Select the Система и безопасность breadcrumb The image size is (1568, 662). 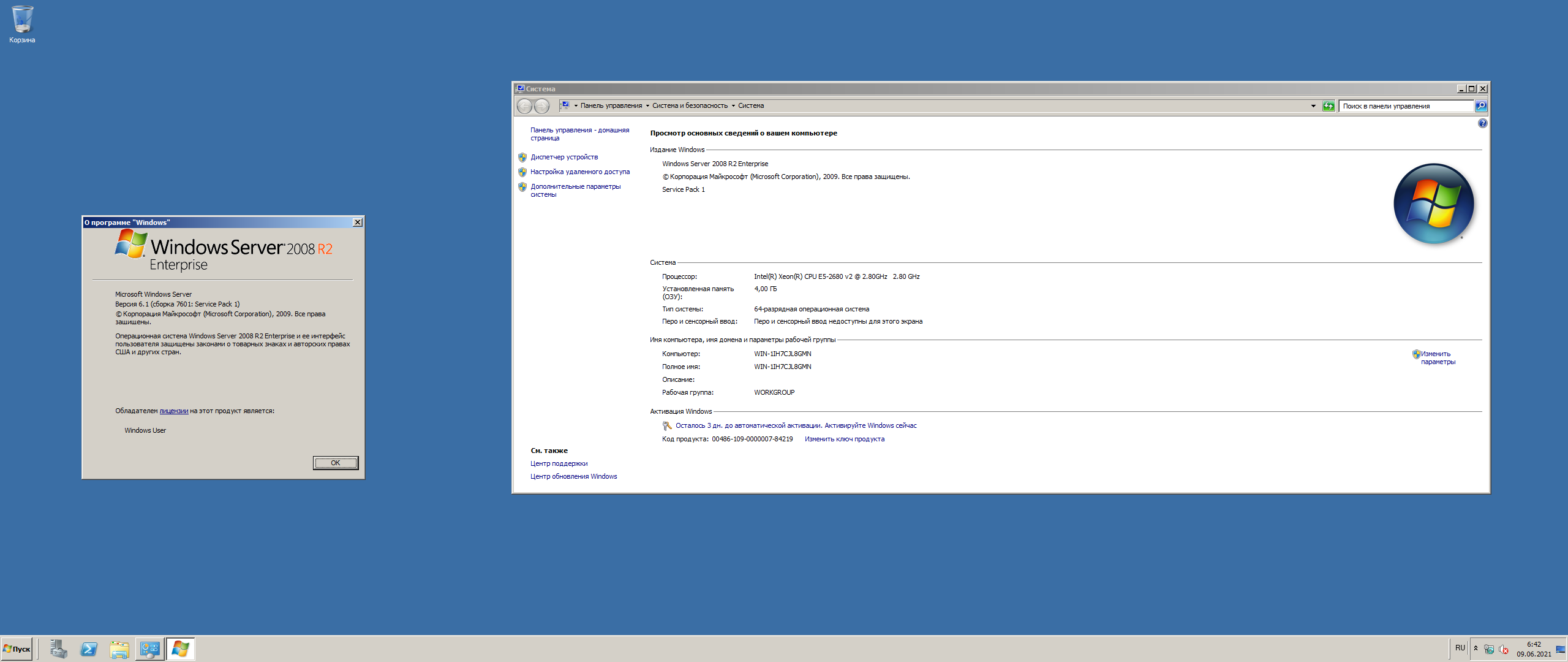click(x=690, y=106)
